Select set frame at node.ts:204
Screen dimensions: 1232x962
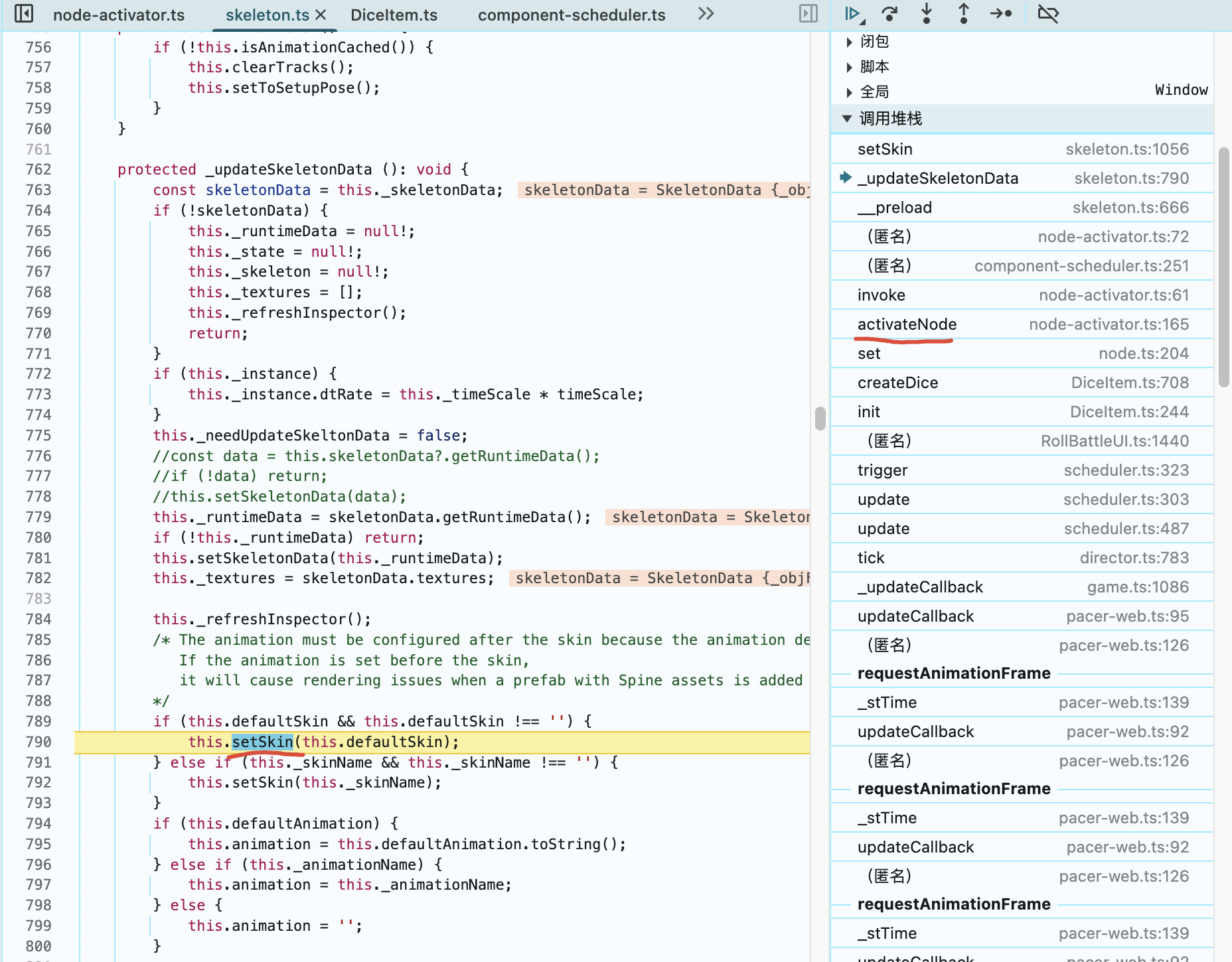1022,354
